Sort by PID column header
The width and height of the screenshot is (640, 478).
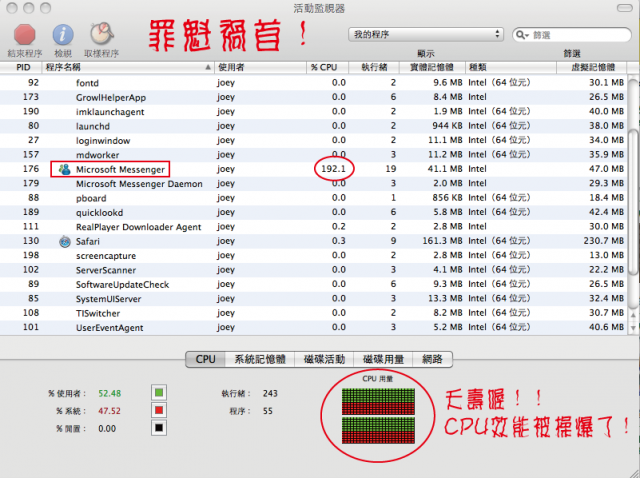21,67
